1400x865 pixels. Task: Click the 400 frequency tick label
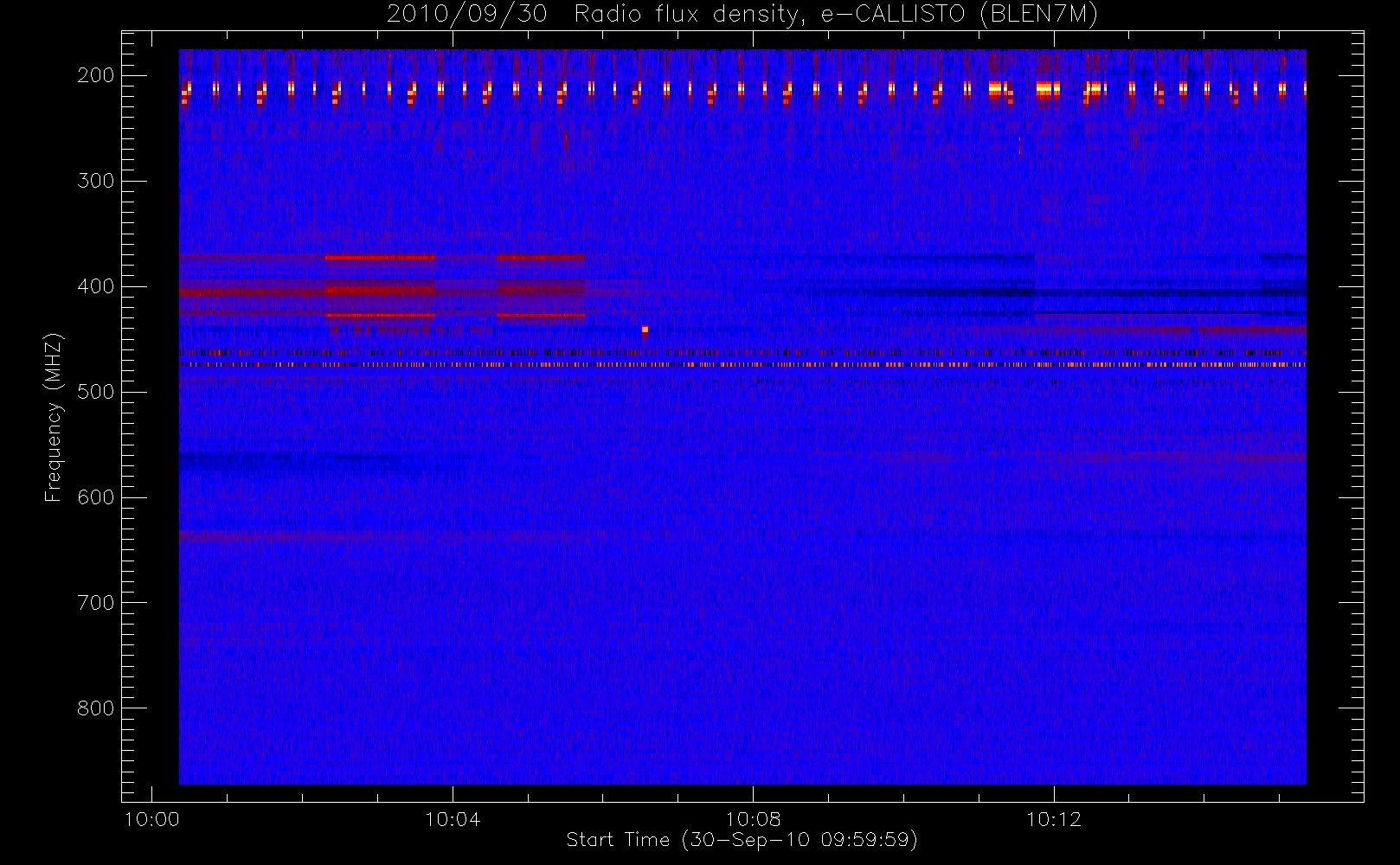(x=96, y=286)
